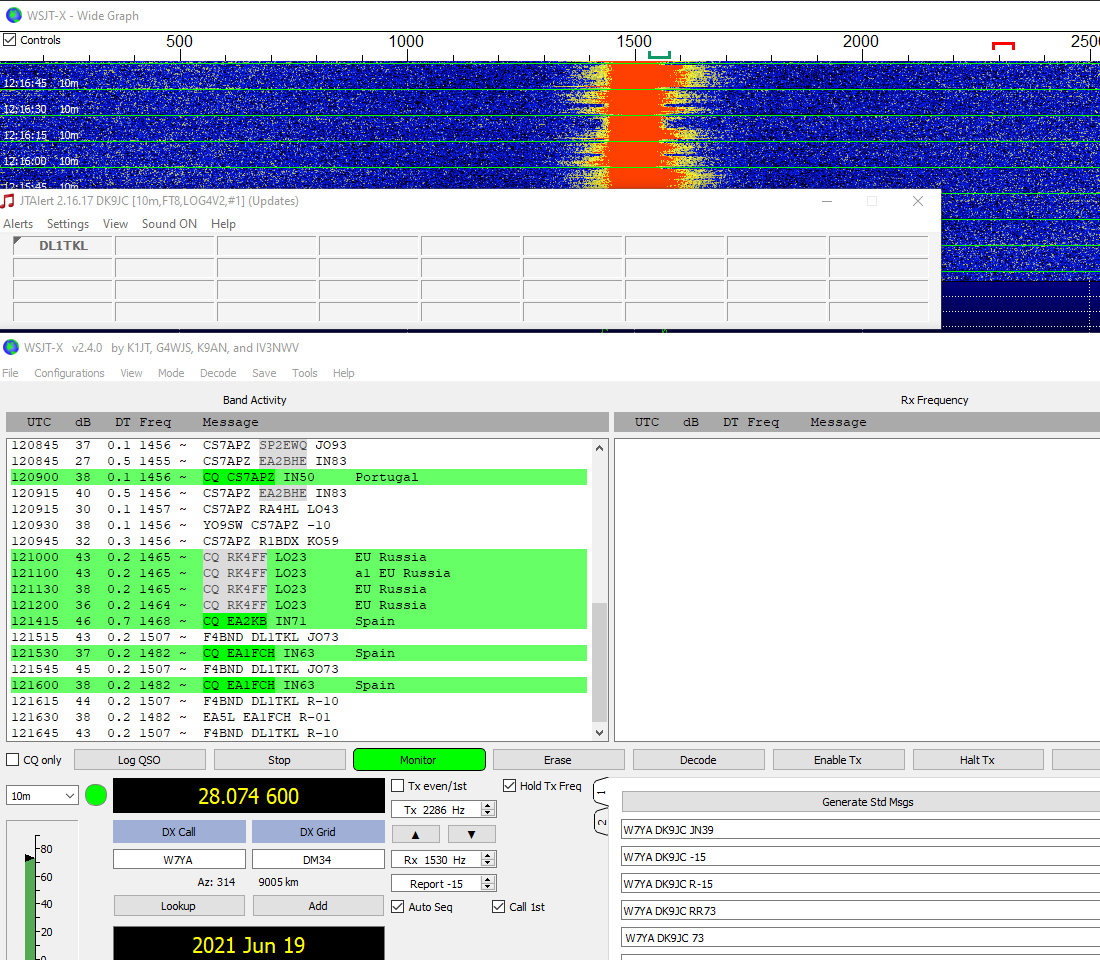This screenshot has height=960, width=1100.
Task: Open WSJT-X Configurations menu
Action: [x=69, y=373]
